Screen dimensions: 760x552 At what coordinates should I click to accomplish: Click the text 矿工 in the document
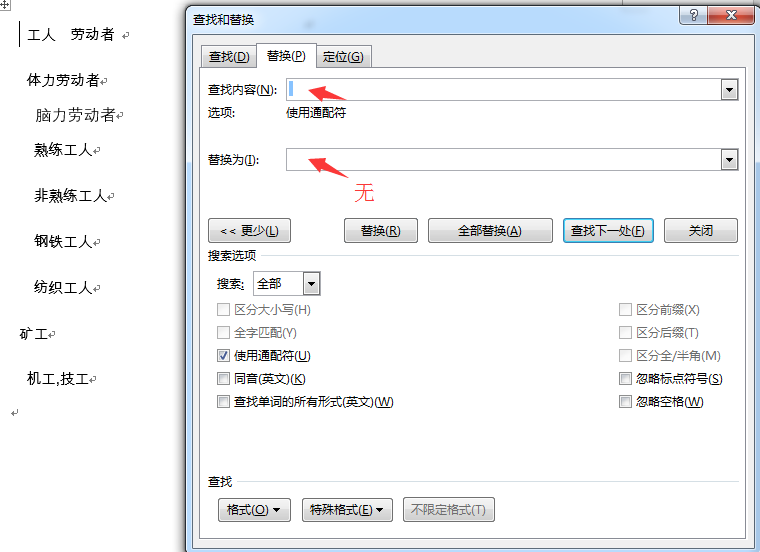coord(33,333)
